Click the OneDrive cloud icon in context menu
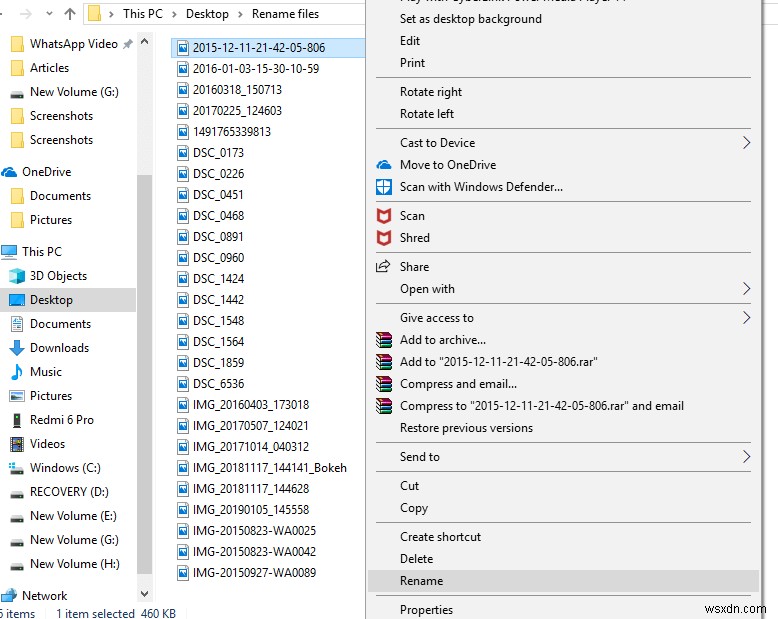778x619 pixels. point(384,165)
